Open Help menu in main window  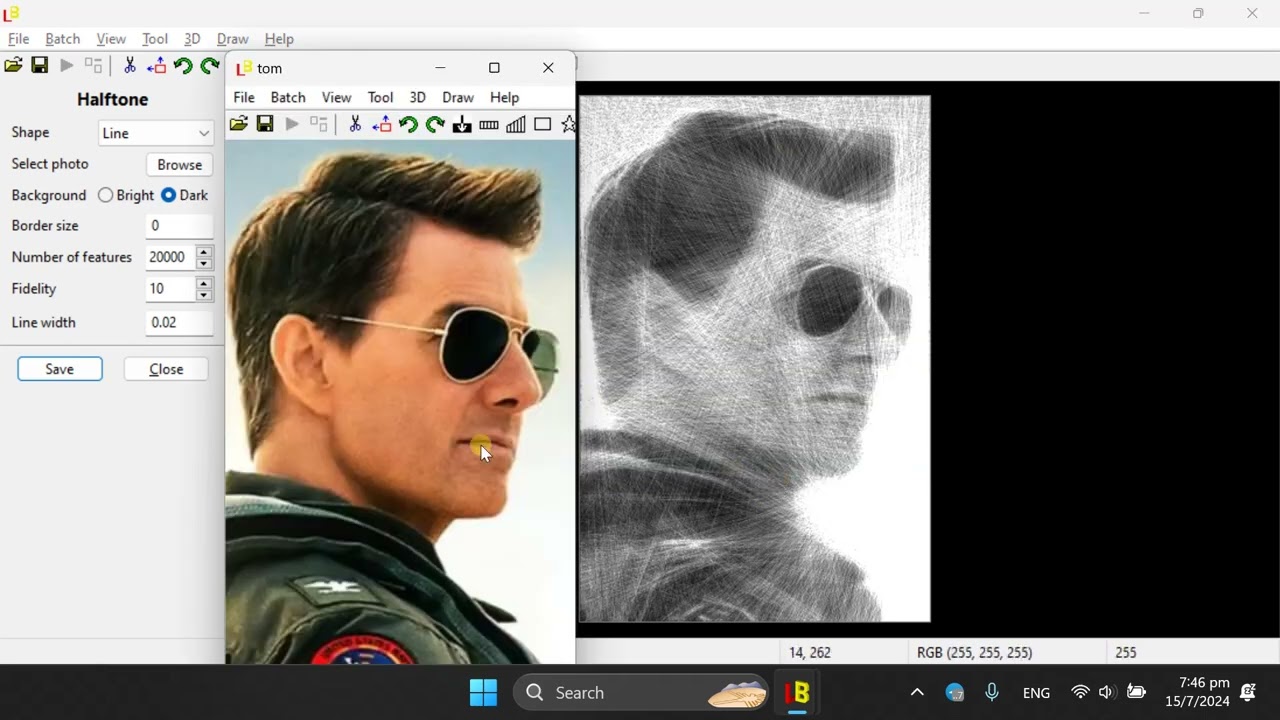click(279, 39)
